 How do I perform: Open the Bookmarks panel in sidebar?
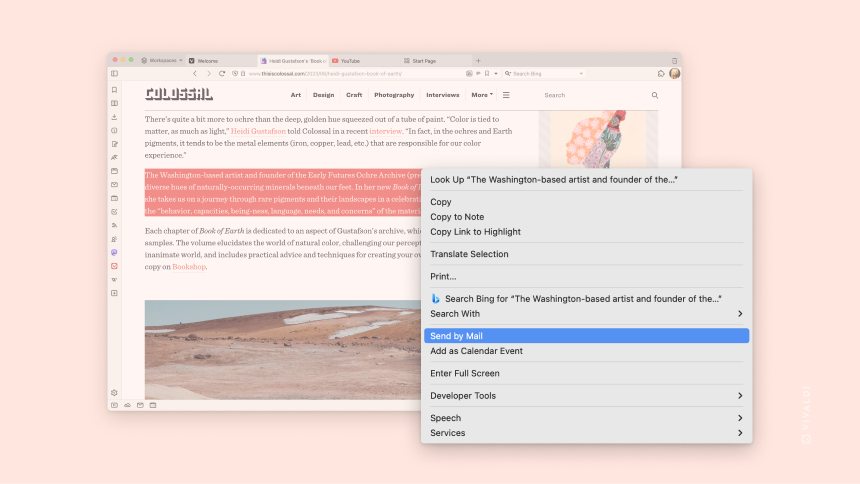(x=114, y=90)
